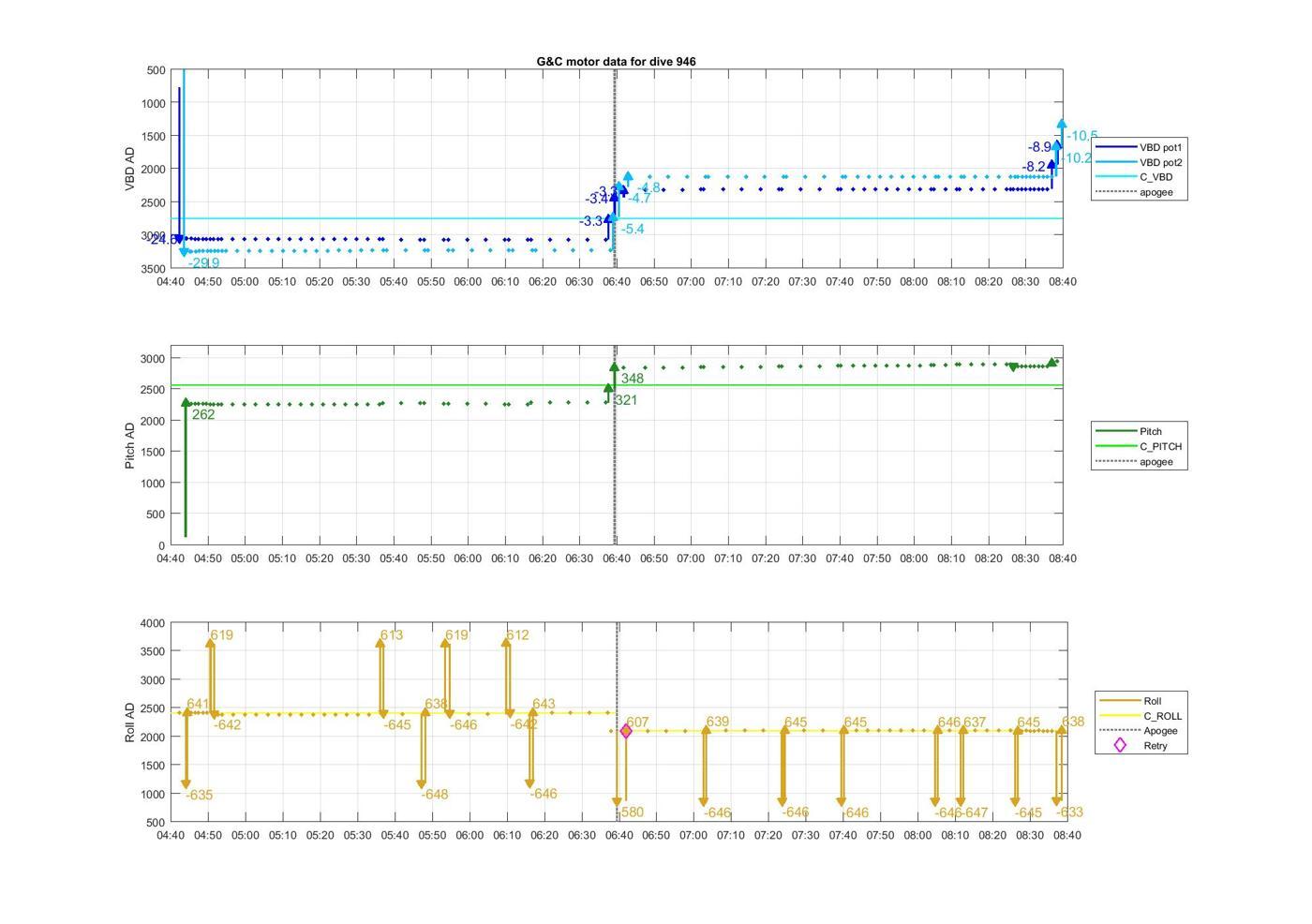
Task: Click the '643' roll data label
Action: pyautogui.click(x=544, y=704)
